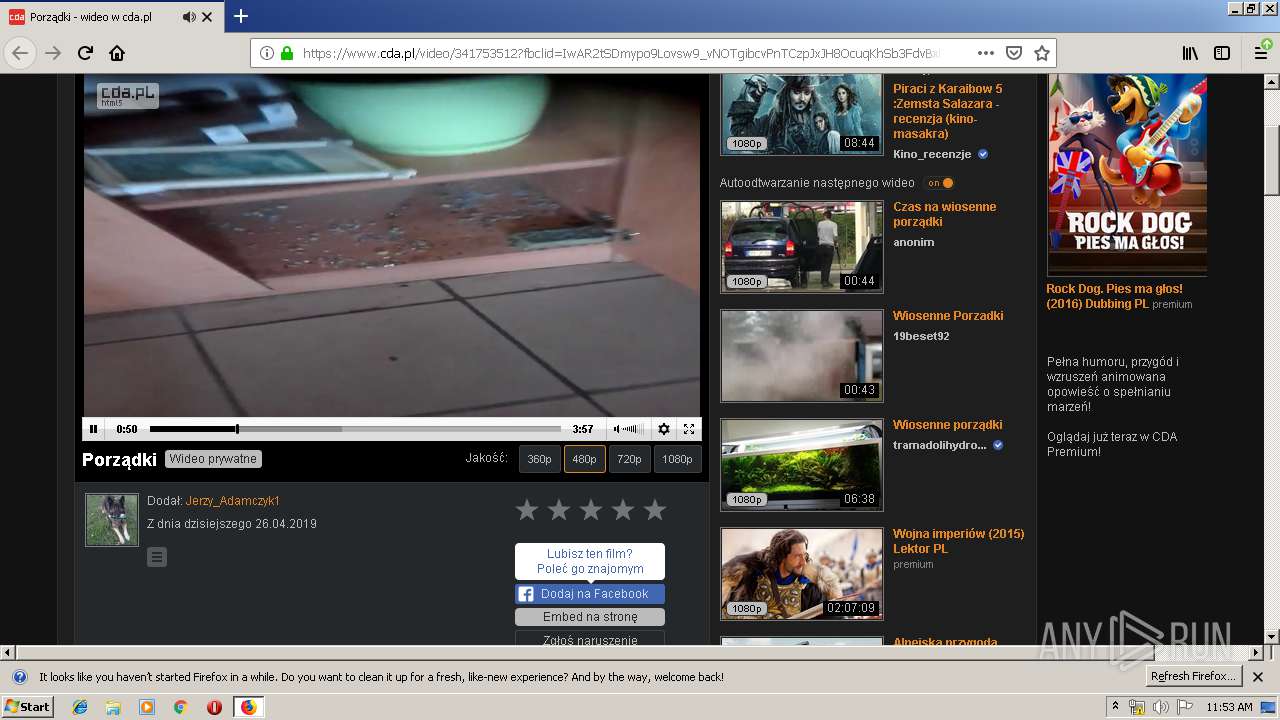Open Windows Explorer folder taskbar icon
1280x720 pixels.
click(113, 707)
